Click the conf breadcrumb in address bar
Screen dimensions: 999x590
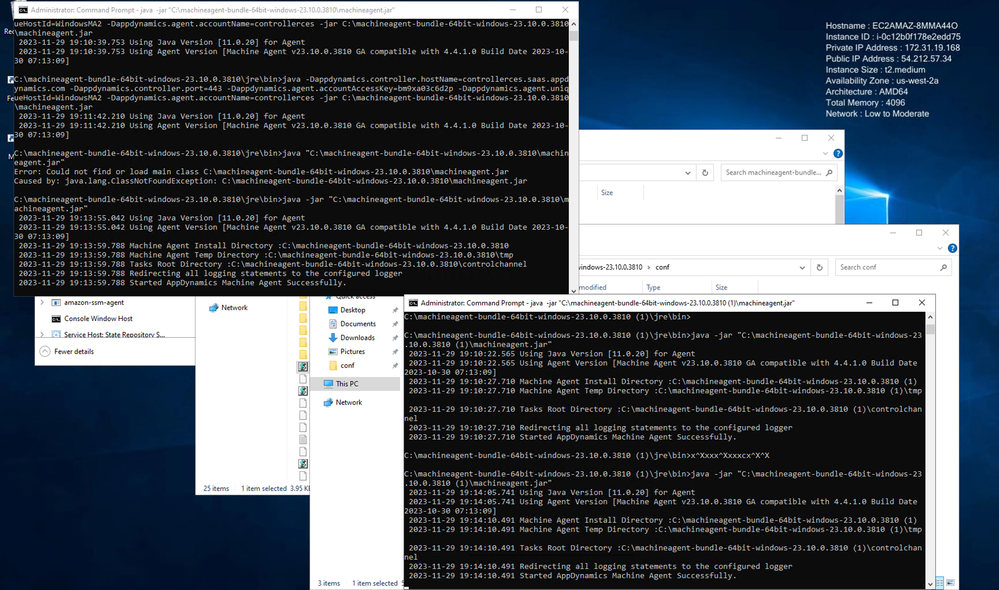[662, 267]
